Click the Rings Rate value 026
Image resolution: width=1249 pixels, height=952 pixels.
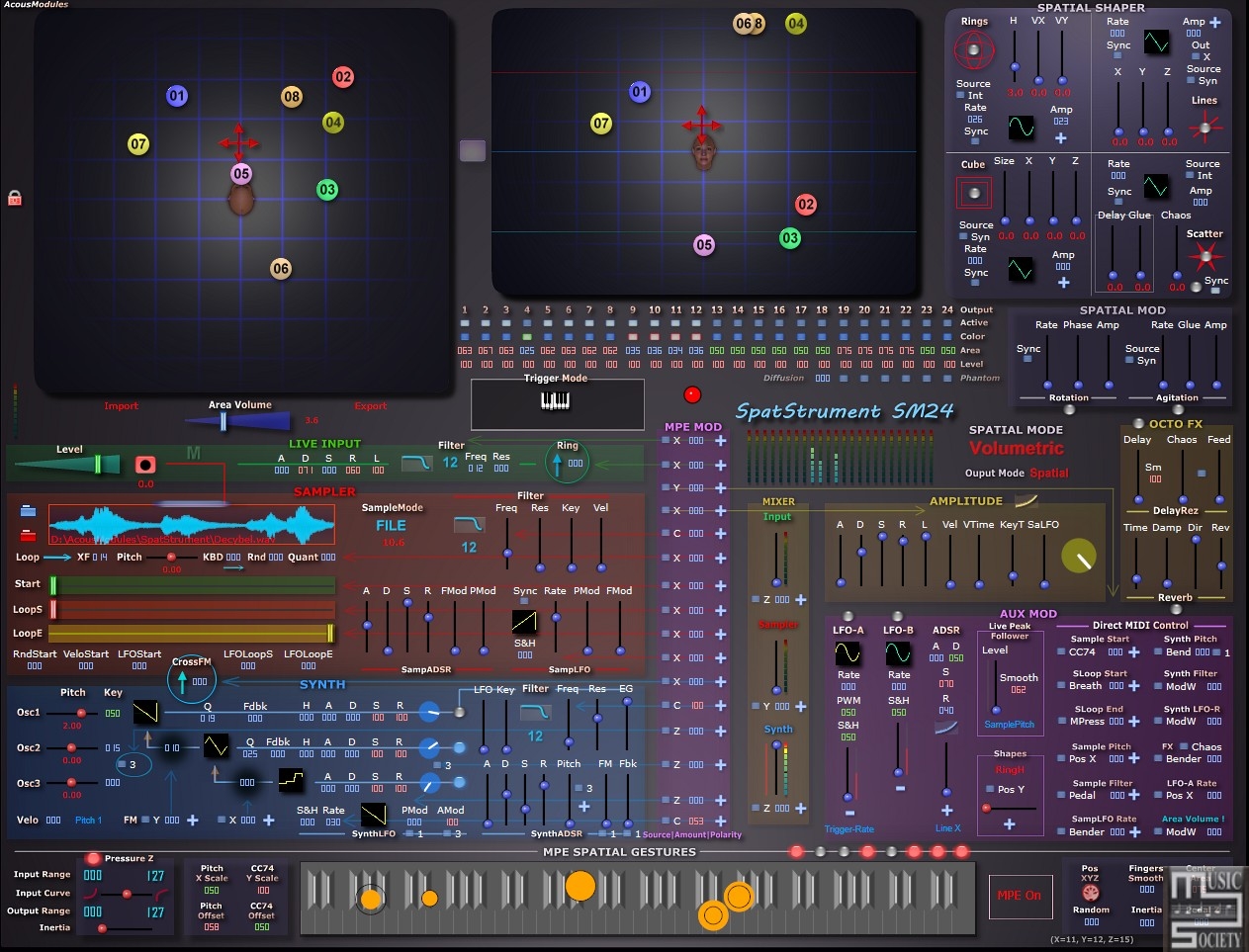975,120
